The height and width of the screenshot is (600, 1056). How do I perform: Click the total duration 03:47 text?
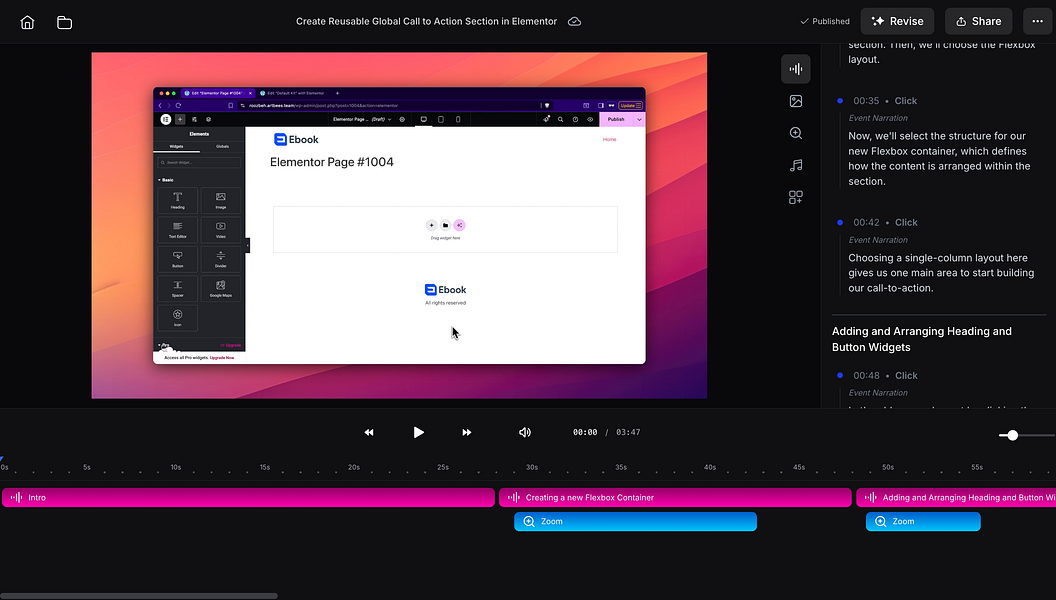628,432
